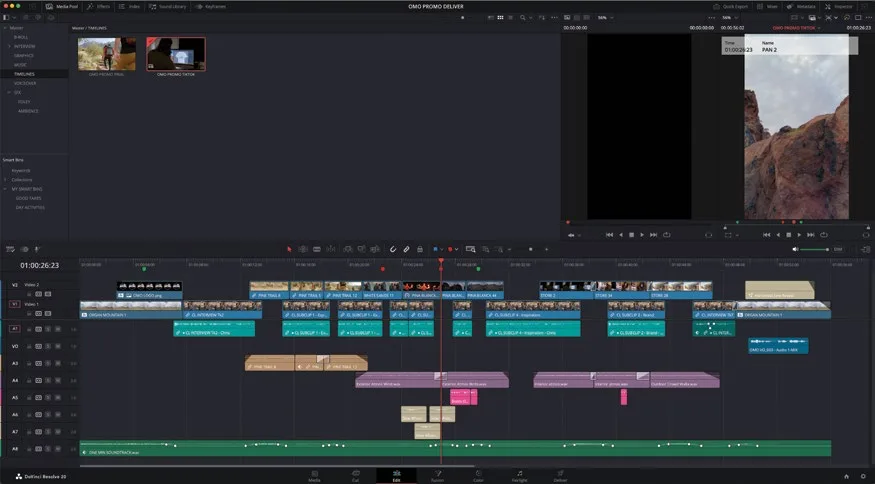Click the red marker on the timeline ruler

coord(383,269)
